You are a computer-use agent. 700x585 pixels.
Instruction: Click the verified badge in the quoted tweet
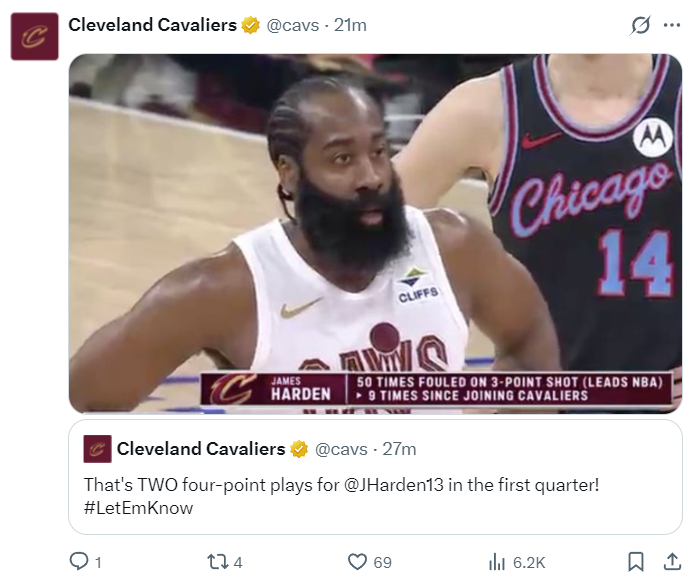click(300, 449)
